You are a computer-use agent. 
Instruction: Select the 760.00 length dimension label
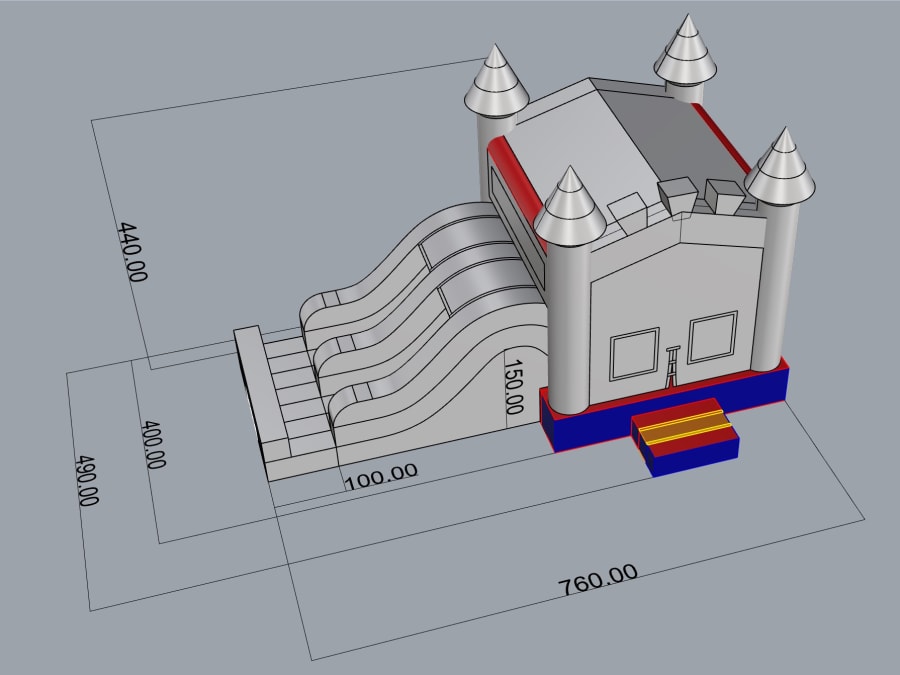click(598, 579)
